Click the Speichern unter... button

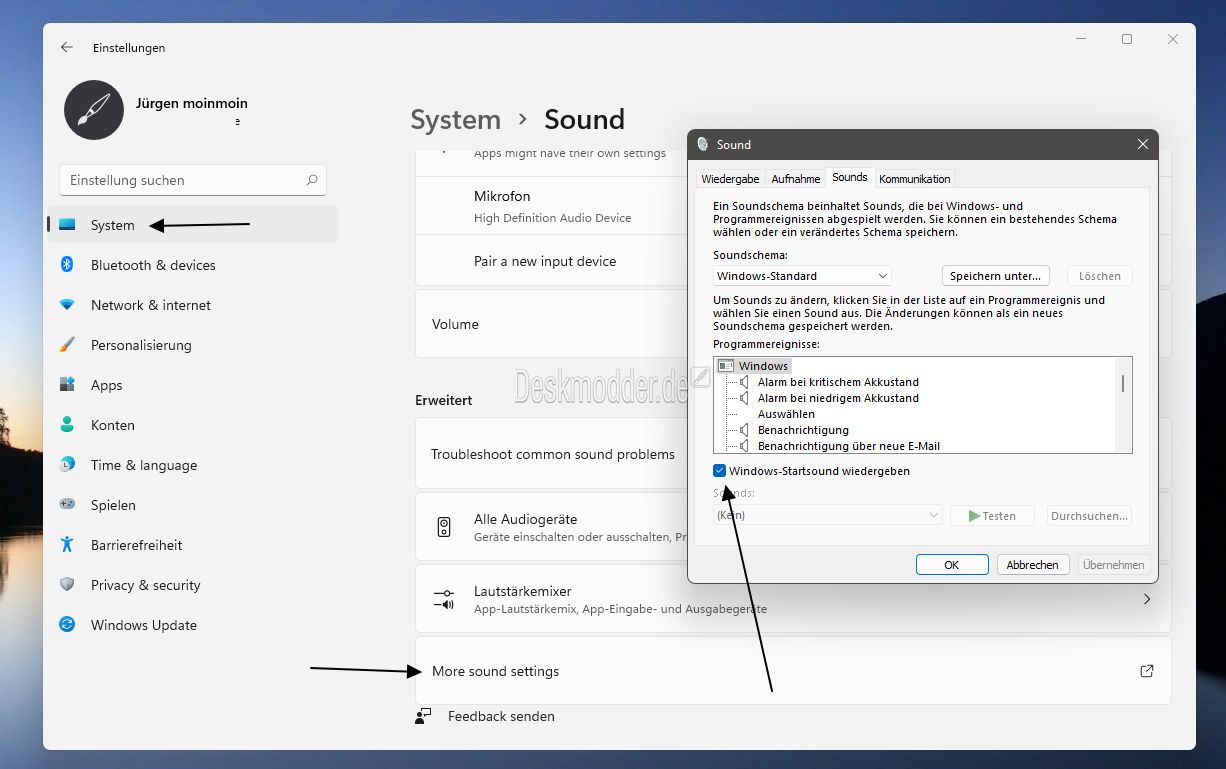pyautogui.click(x=996, y=276)
